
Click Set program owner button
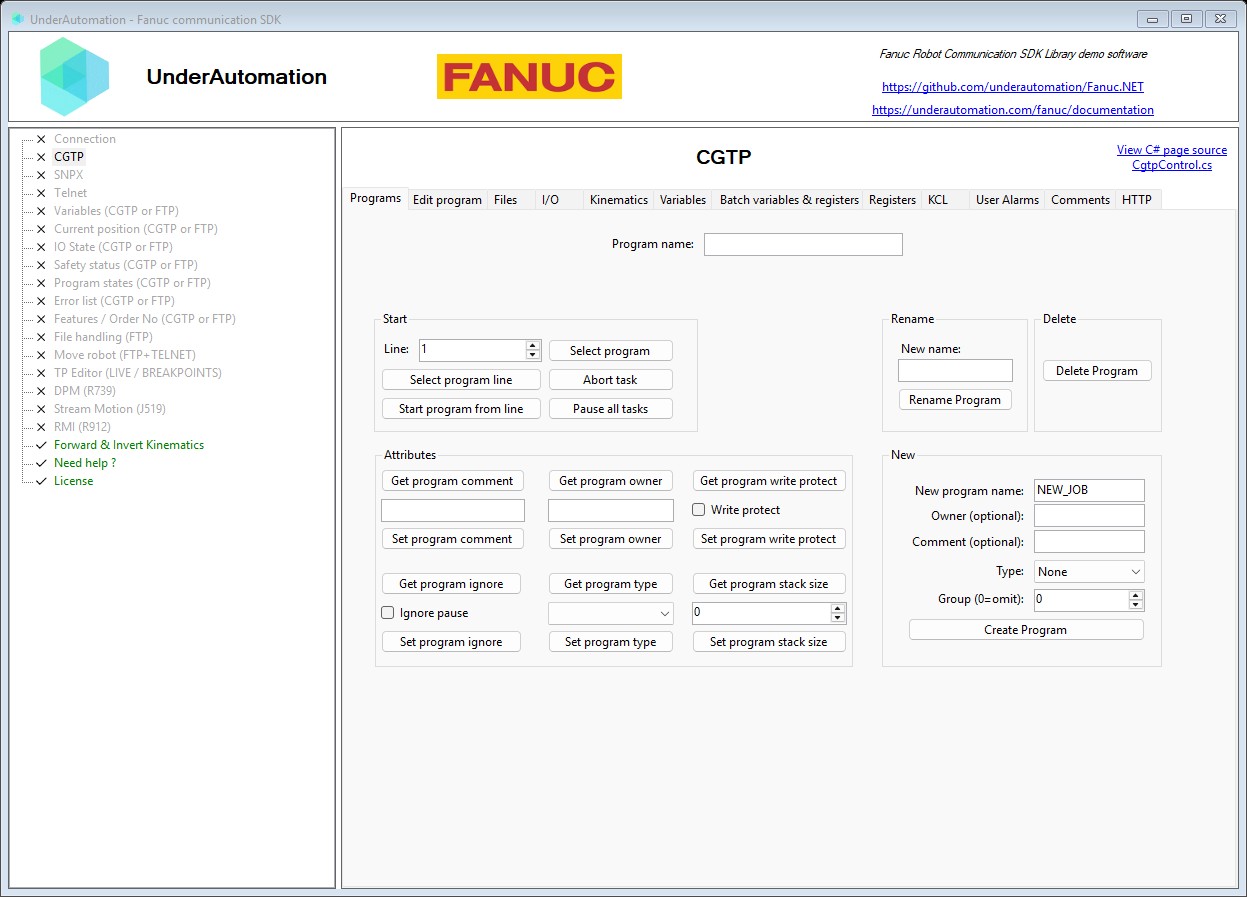click(611, 539)
